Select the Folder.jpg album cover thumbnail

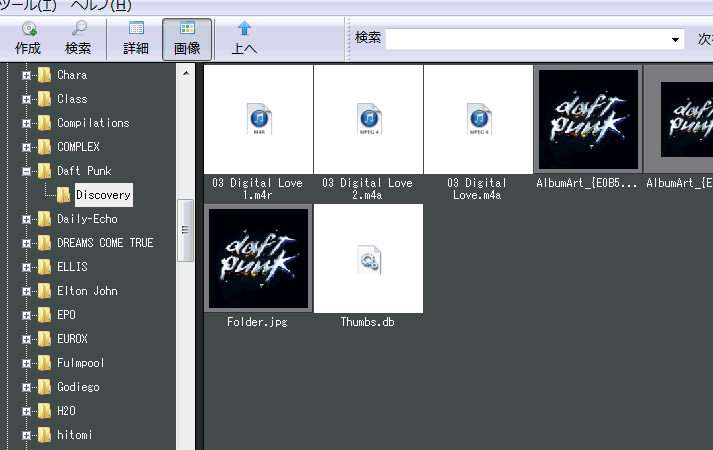click(258, 259)
